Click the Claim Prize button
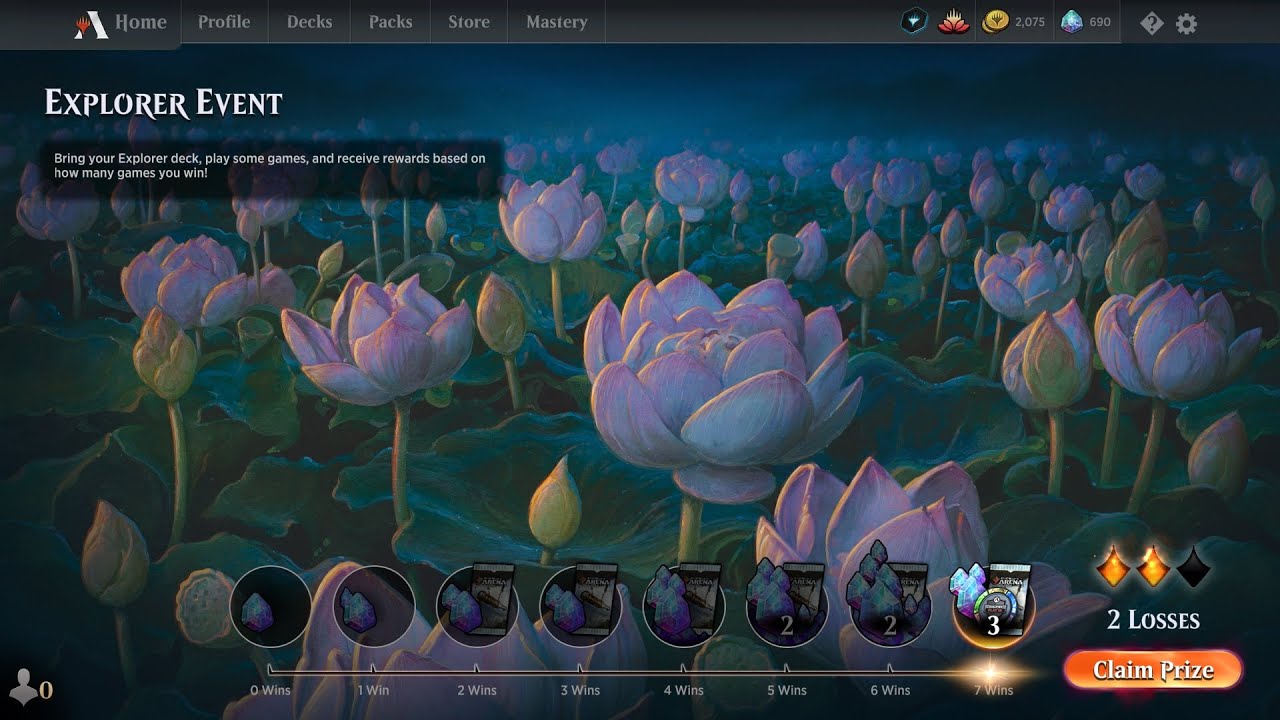Image resolution: width=1280 pixels, height=720 pixels. (x=1153, y=670)
